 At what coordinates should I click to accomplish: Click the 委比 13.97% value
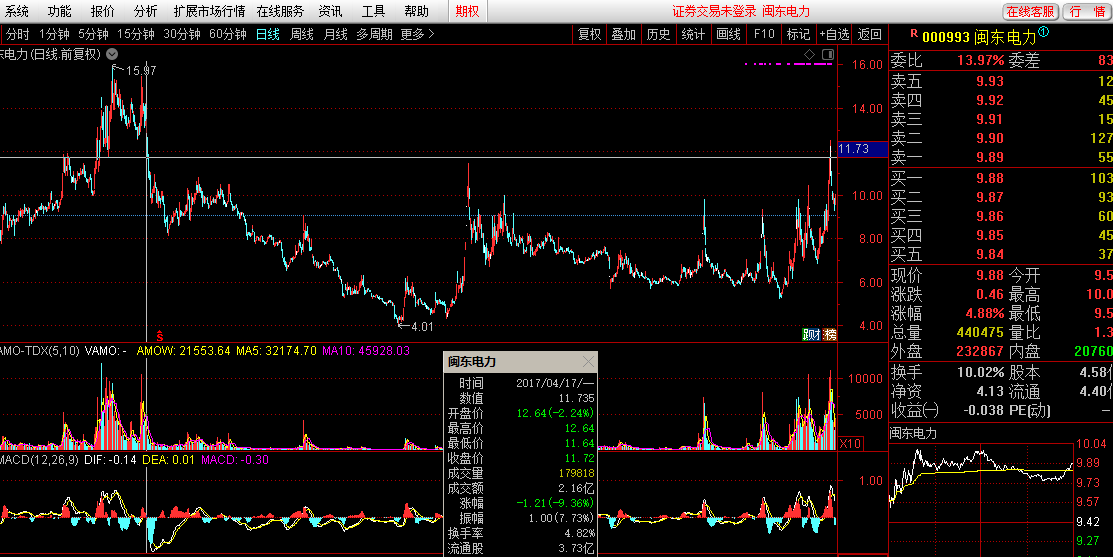click(980, 60)
